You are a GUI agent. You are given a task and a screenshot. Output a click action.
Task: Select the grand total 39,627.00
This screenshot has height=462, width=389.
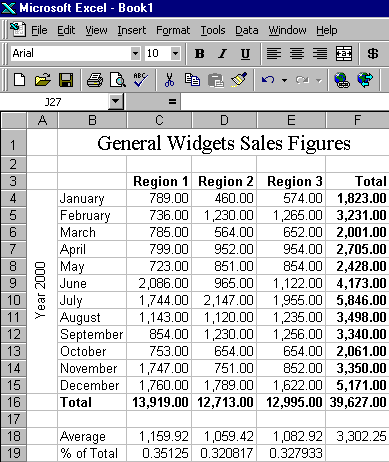pos(357,402)
